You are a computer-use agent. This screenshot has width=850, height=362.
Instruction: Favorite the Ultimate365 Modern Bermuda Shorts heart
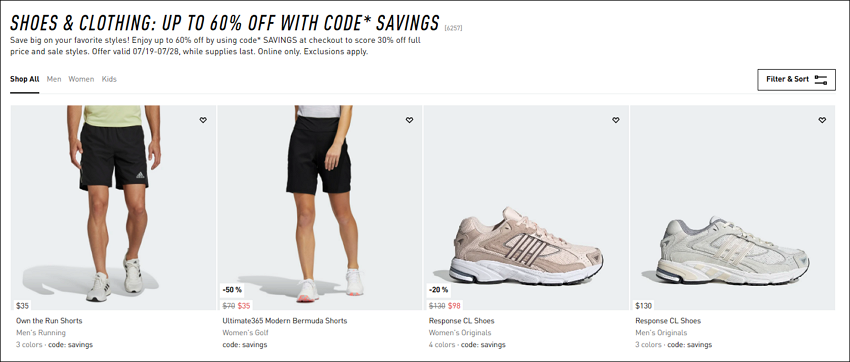409,120
